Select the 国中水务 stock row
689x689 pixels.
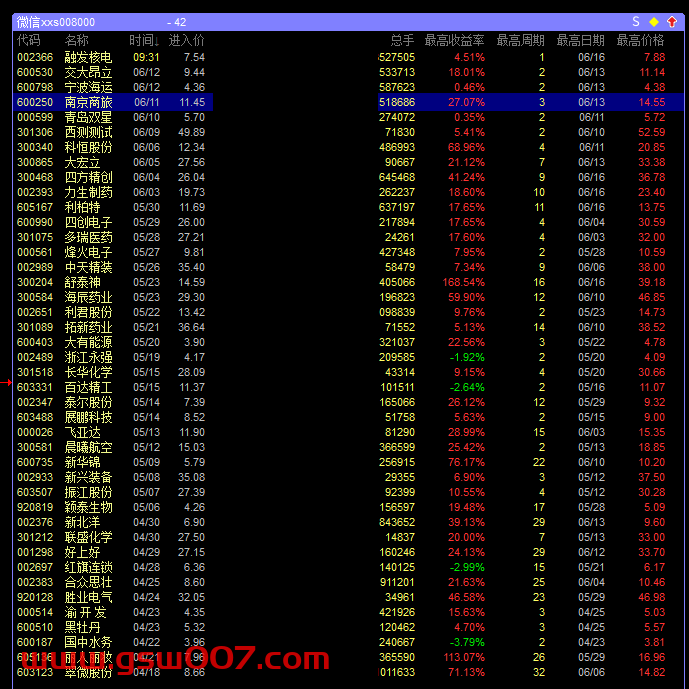(x=348, y=642)
